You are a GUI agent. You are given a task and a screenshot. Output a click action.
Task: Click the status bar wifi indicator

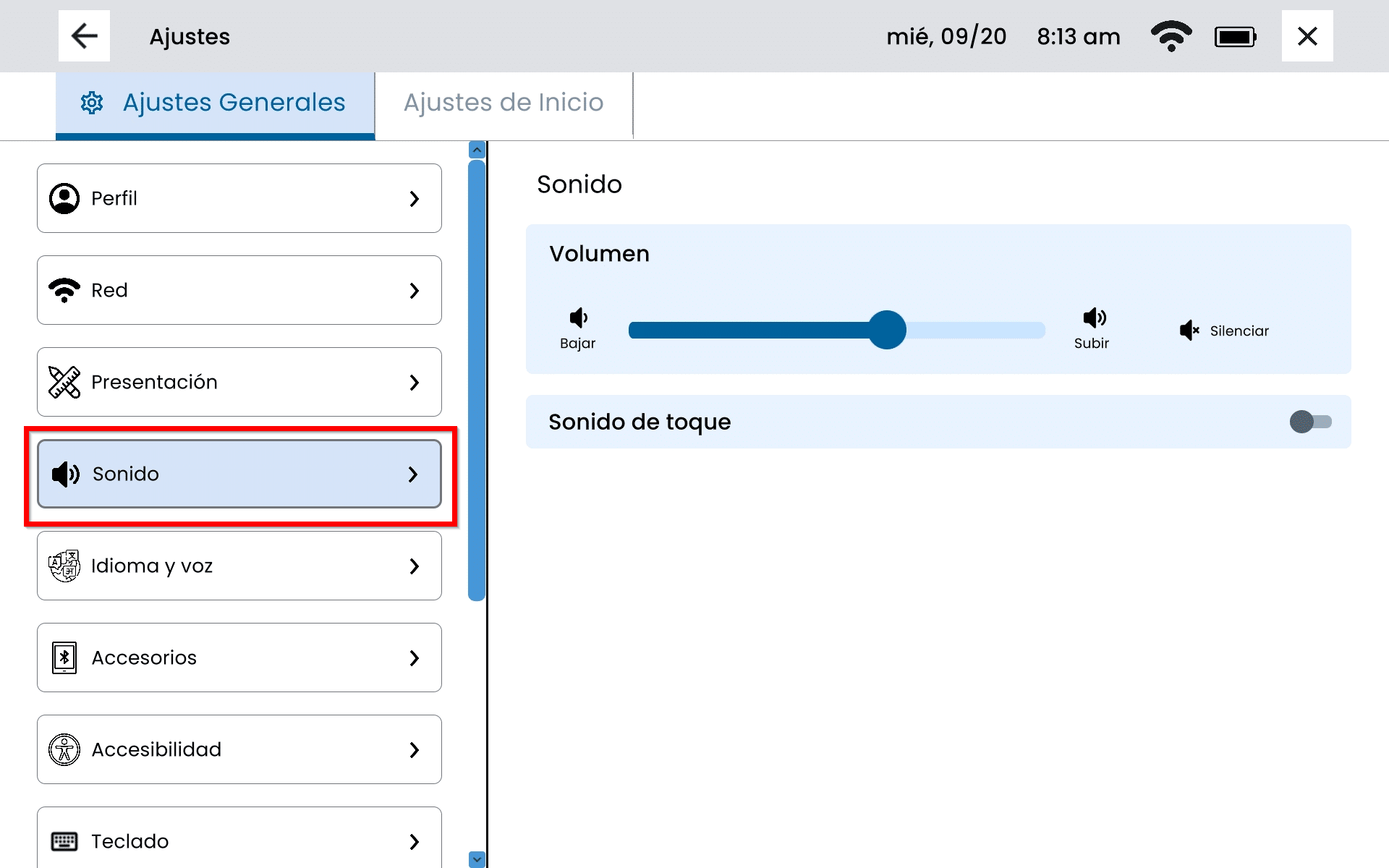tap(1171, 36)
